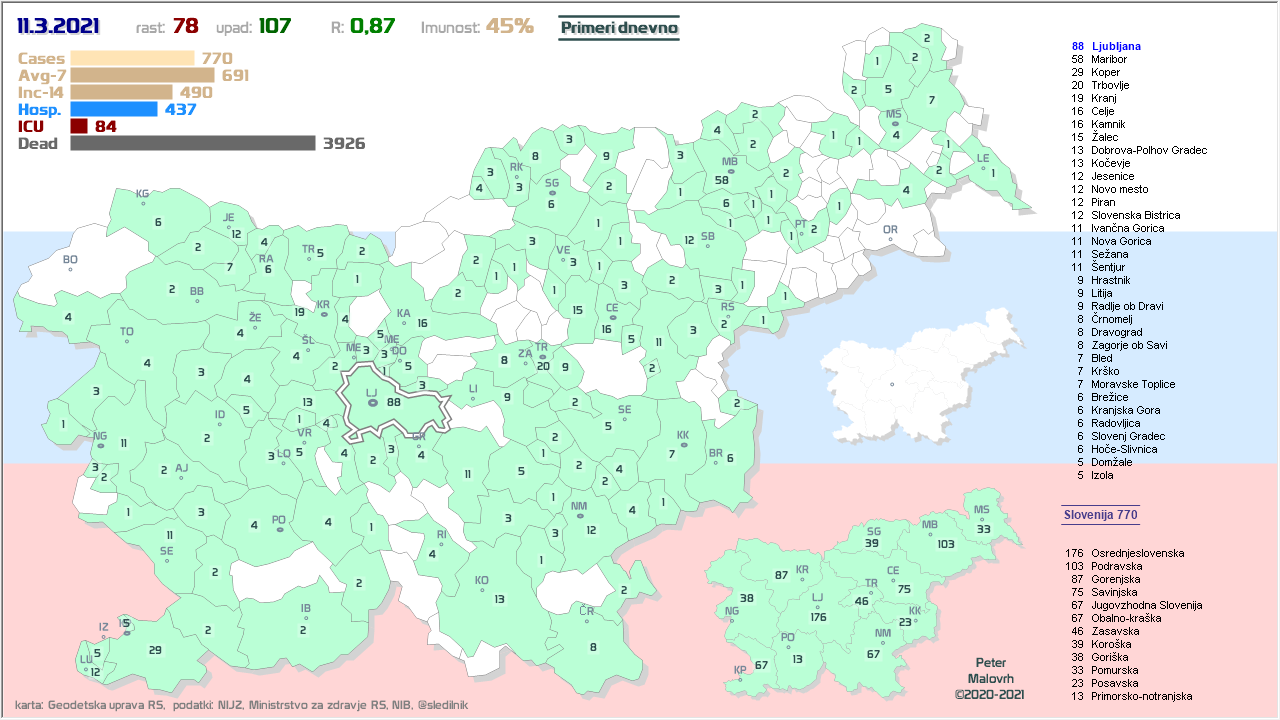Select Maribor in the municipality list

(1109, 59)
